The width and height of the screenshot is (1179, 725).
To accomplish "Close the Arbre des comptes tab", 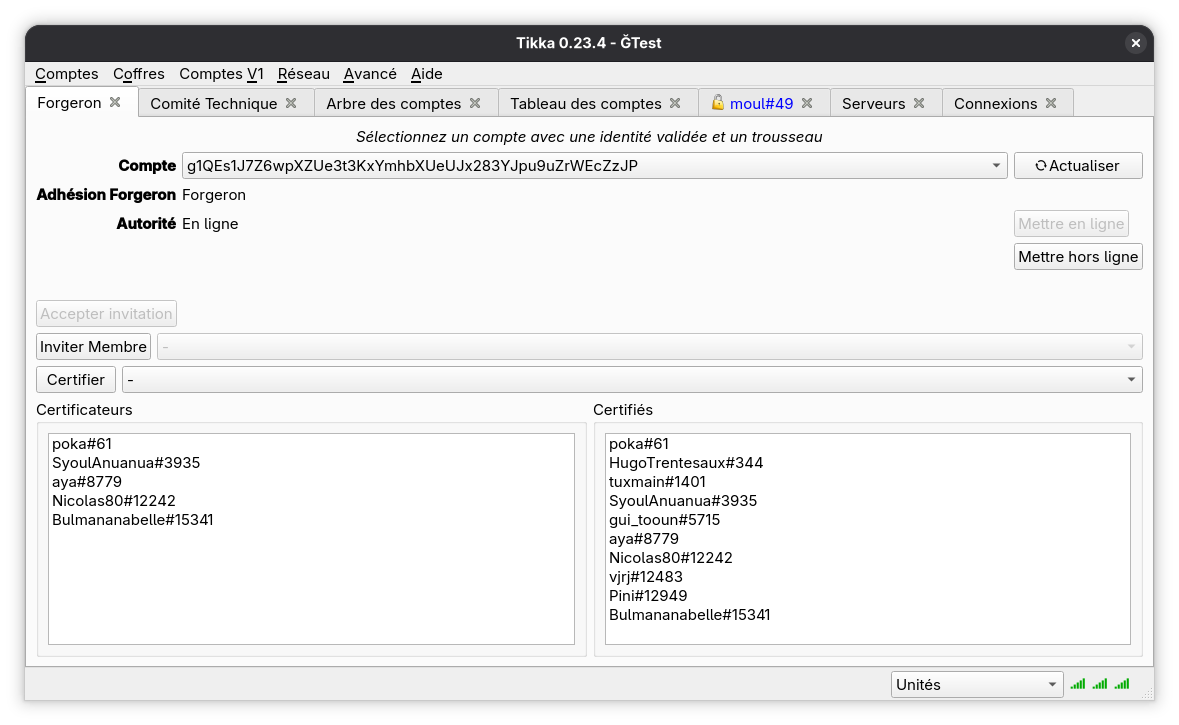I will (475, 103).
